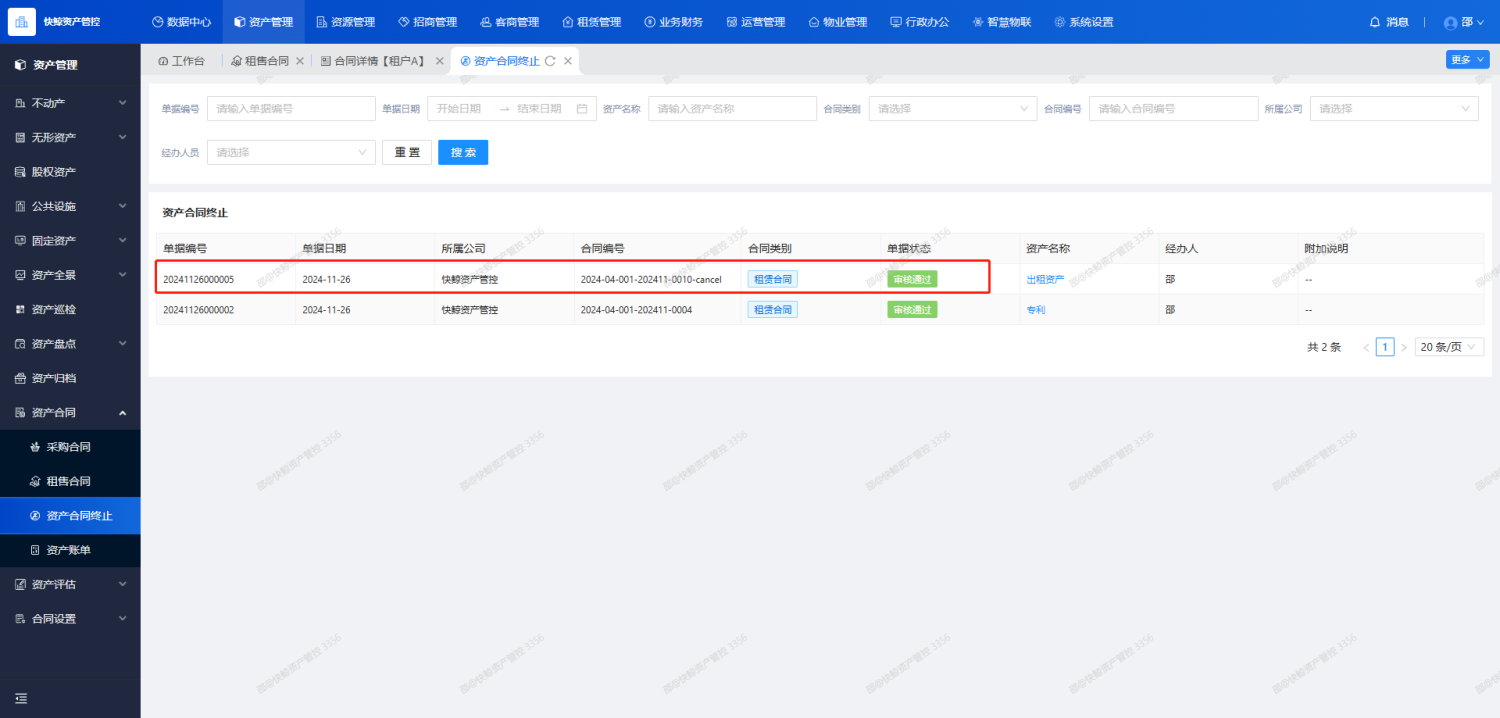Expand the 资产盘点 sidebar menu
The image size is (1500, 718).
pyautogui.click(x=70, y=344)
